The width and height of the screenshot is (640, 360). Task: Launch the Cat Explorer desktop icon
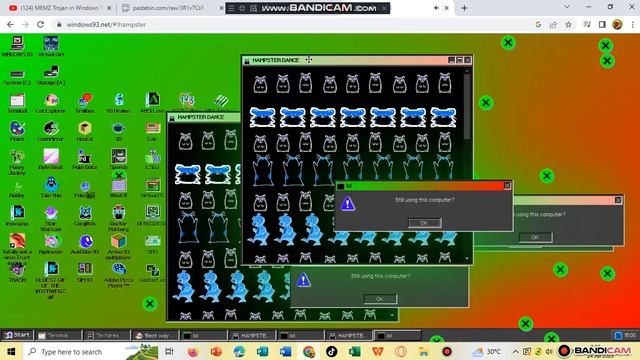51,103
